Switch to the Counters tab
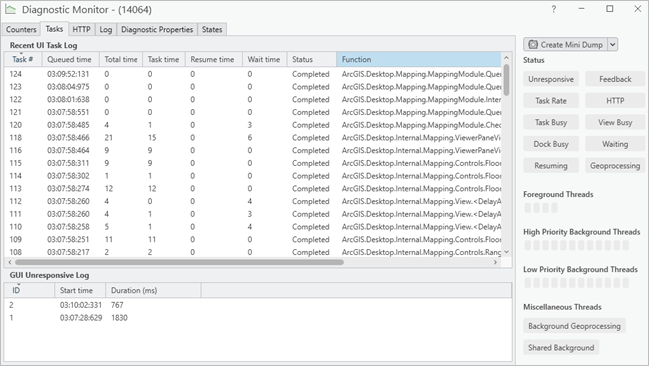 21,29
